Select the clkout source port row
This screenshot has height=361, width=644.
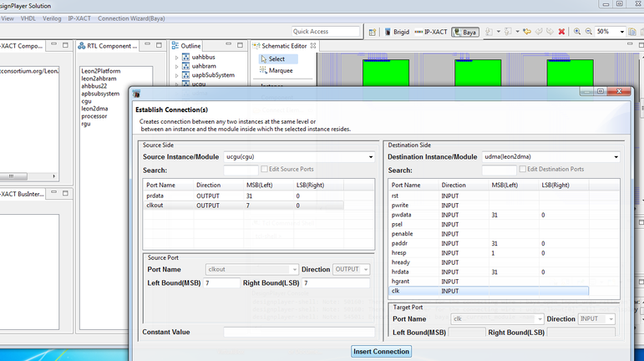point(244,205)
